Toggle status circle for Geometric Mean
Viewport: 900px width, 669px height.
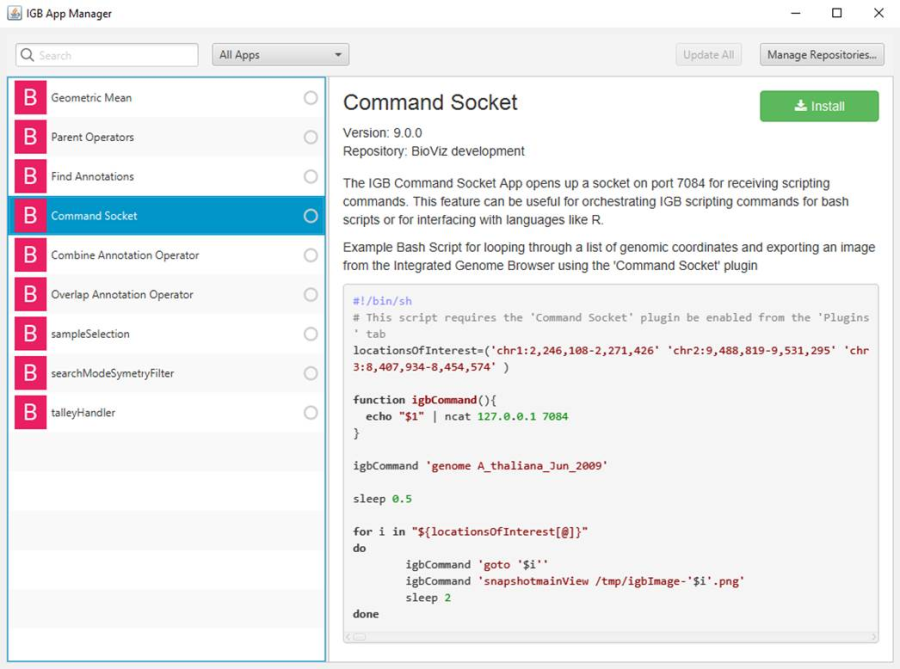coord(311,98)
